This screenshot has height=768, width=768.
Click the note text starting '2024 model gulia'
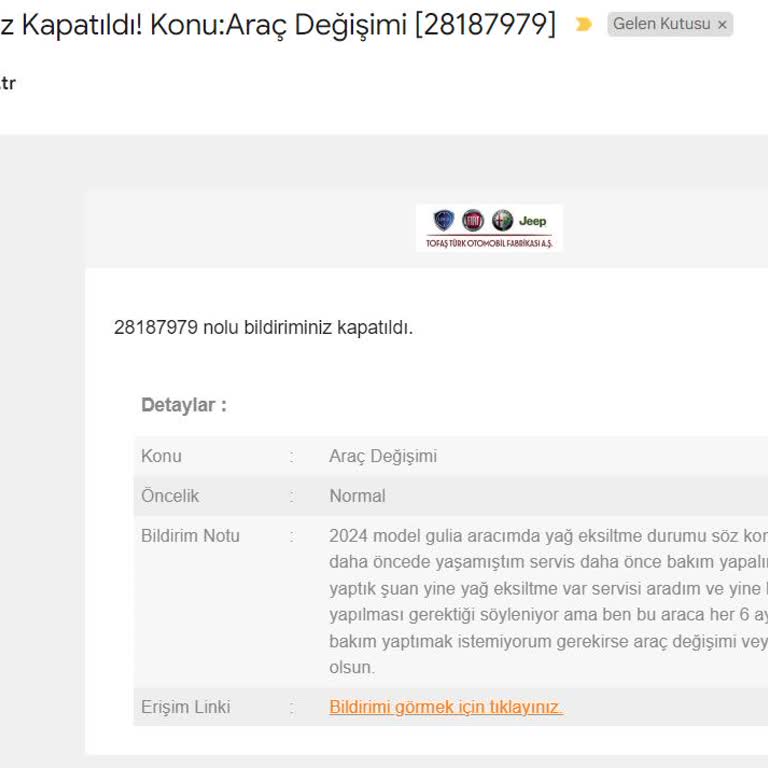coord(548,601)
